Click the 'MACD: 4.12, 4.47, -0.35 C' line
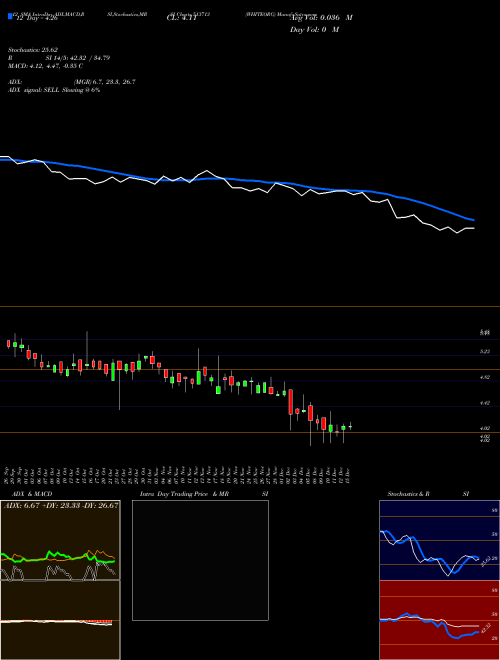This screenshot has width=500, height=660. (45, 66)
